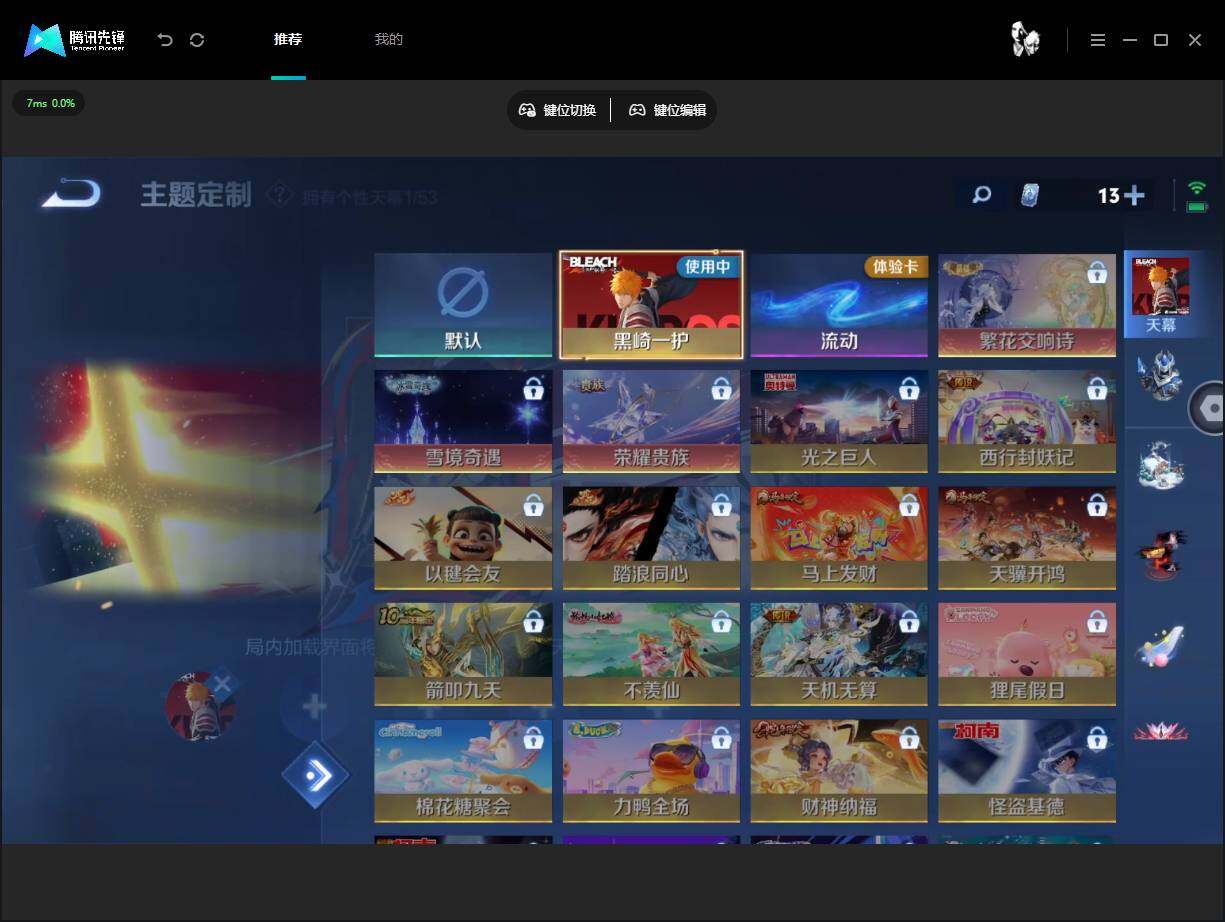Select the 天骥开鸿 theme card
Image resolution: width=1225 pixels, height=922 pixels.
pos(1027,538)
